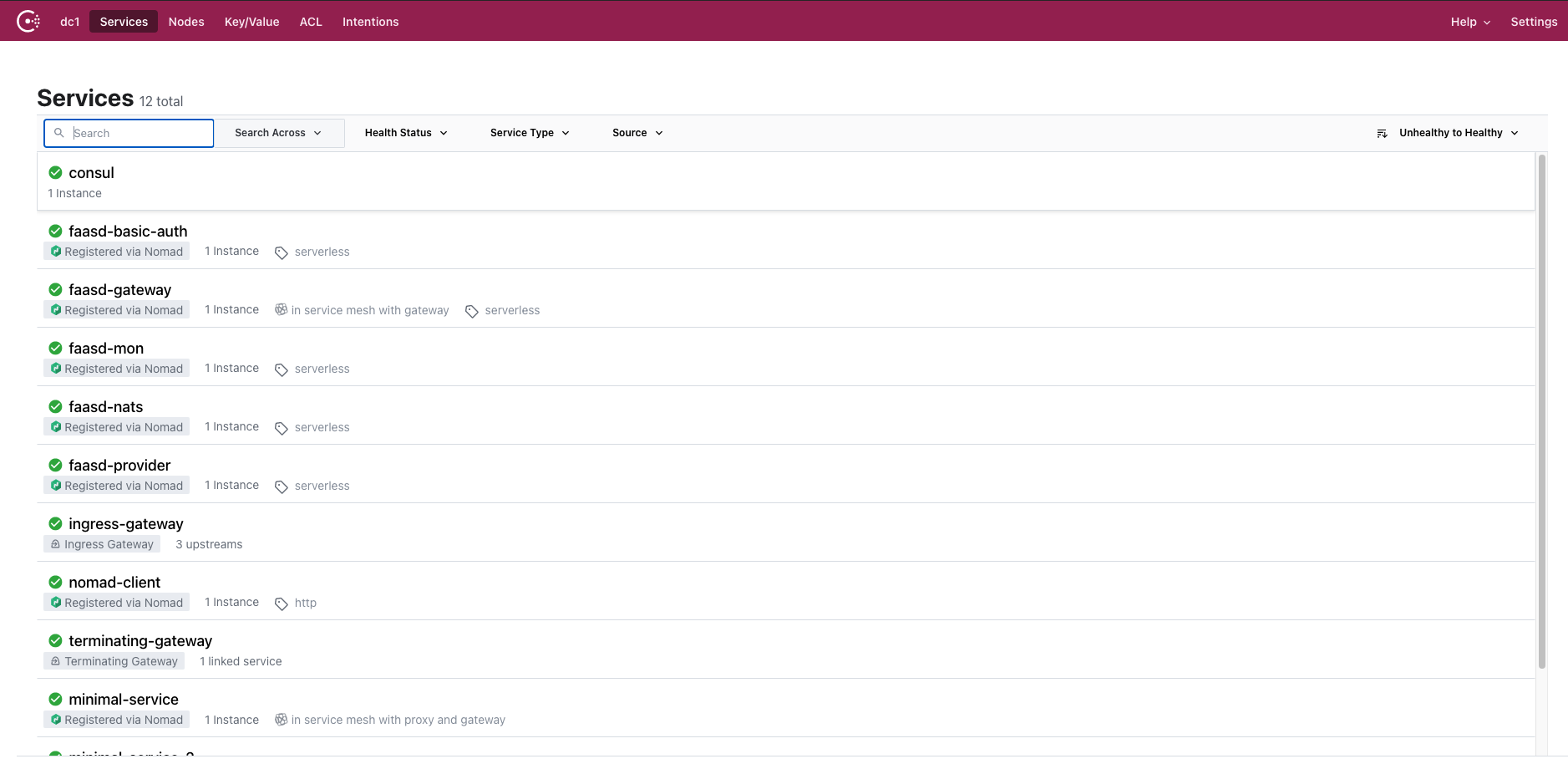Open the minimal-service service

click(124, 700)
